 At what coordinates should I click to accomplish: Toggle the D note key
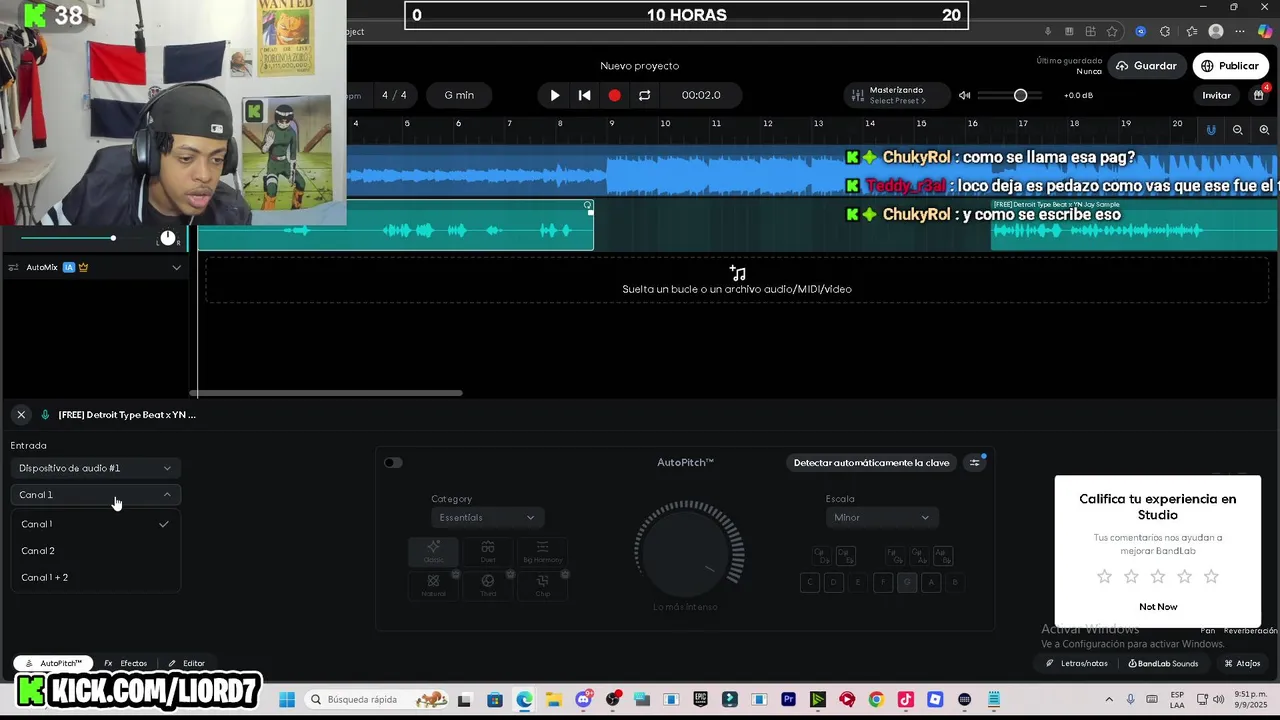pos(833,582)
